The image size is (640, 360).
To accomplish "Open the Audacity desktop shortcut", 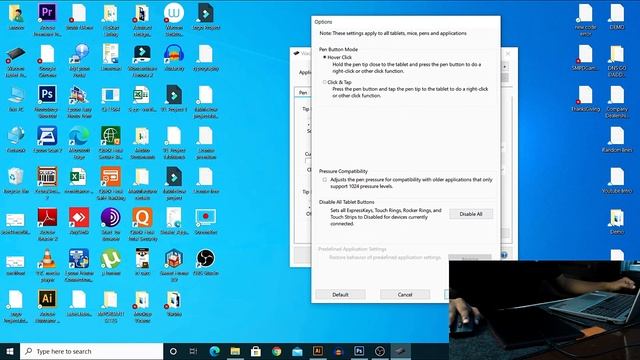I will pyautogui.click(x=174, y=57).
